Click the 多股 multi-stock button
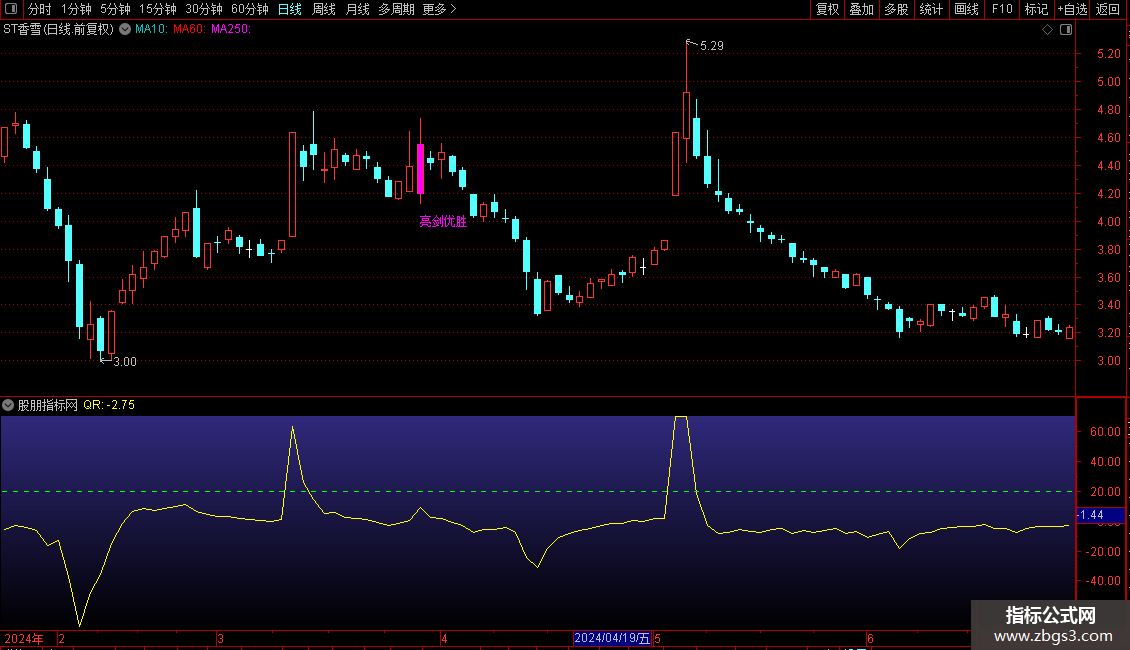 (896, 9)
